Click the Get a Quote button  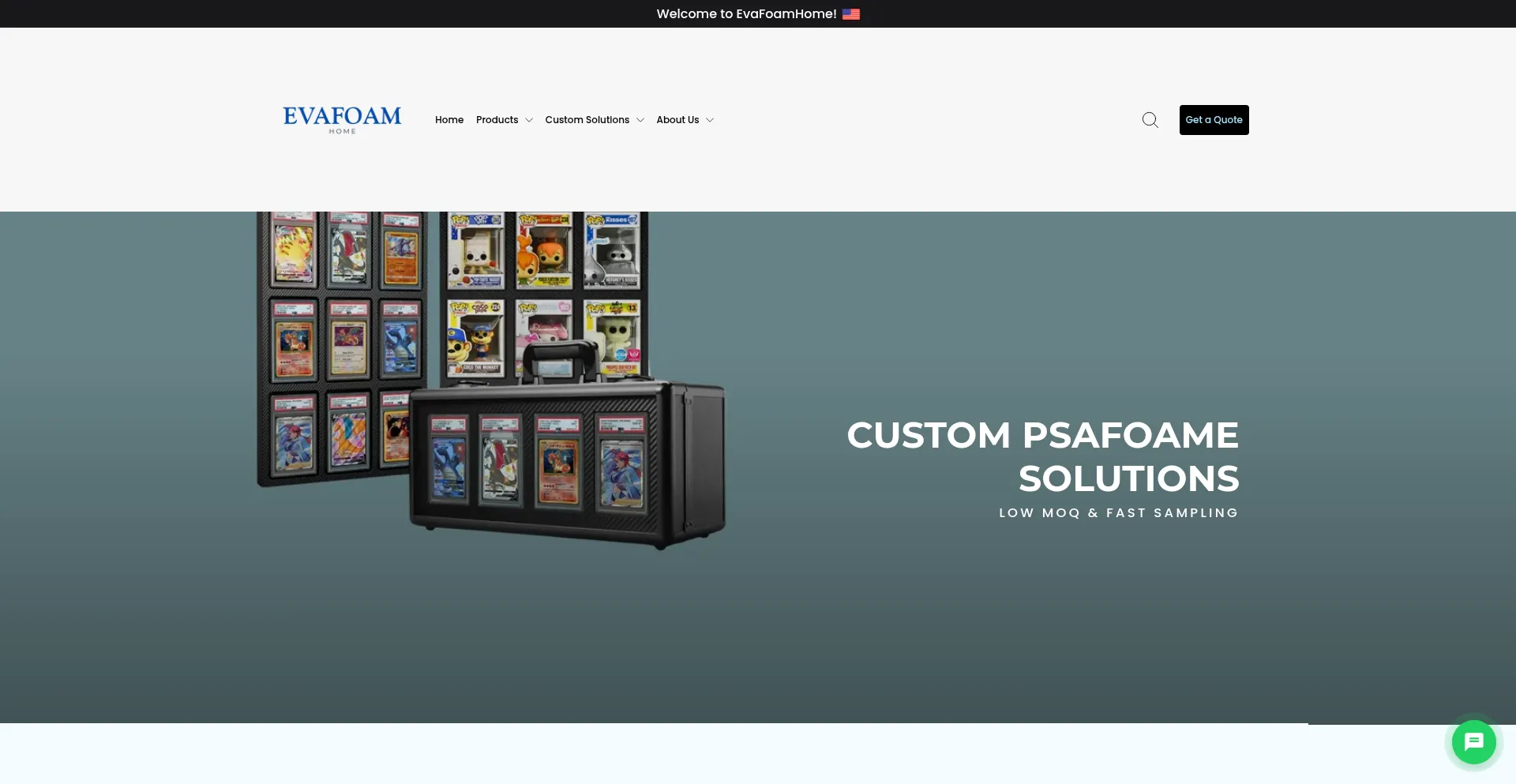(1214, 120)
